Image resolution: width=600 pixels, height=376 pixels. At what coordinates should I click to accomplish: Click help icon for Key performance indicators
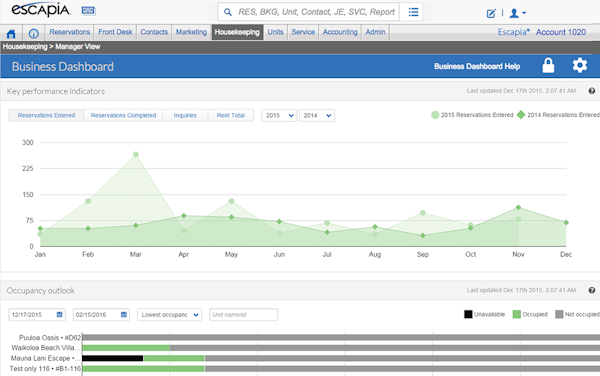[592, 91]
